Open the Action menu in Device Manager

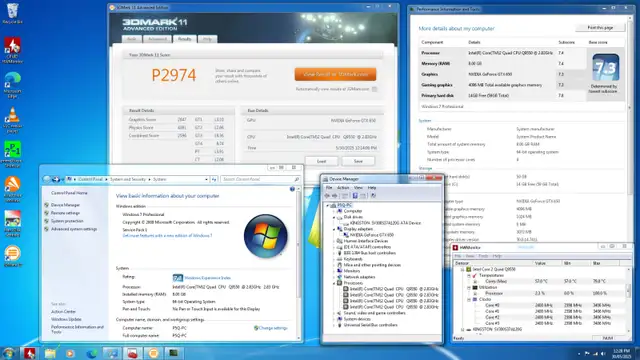coord(343,188)
